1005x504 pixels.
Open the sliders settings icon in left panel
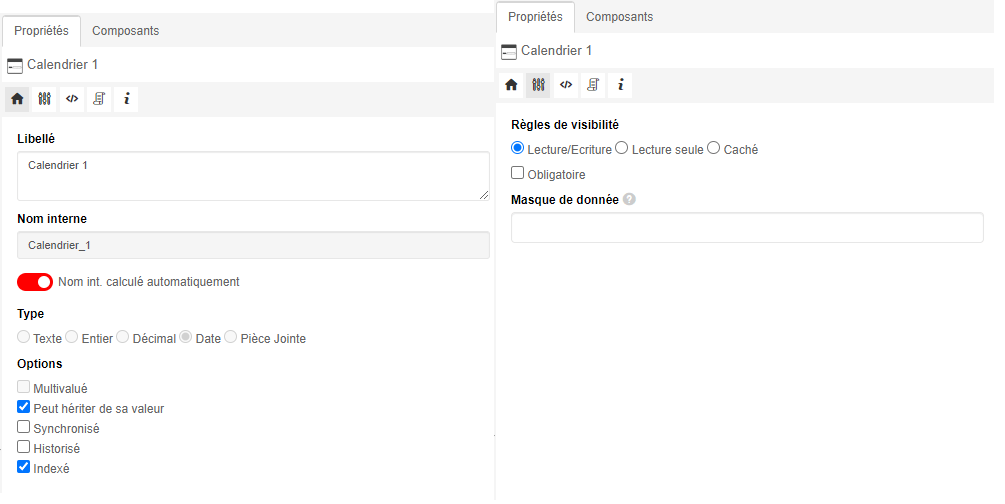44,99
